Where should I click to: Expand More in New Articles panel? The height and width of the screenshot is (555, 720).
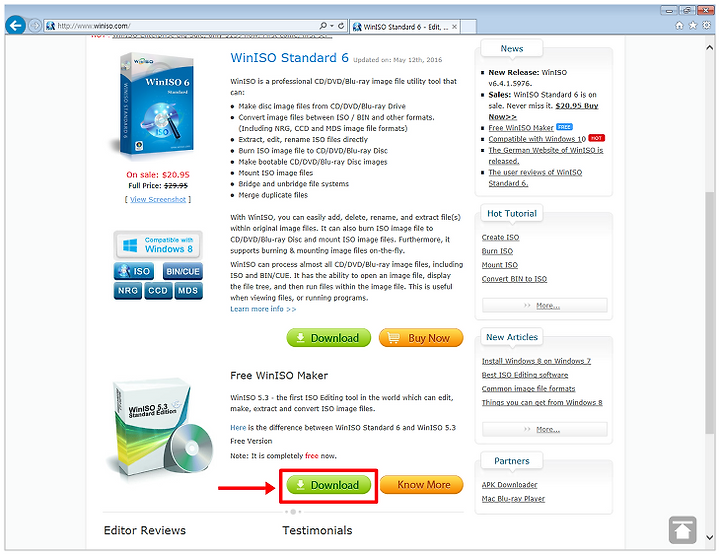click(545, 429)
